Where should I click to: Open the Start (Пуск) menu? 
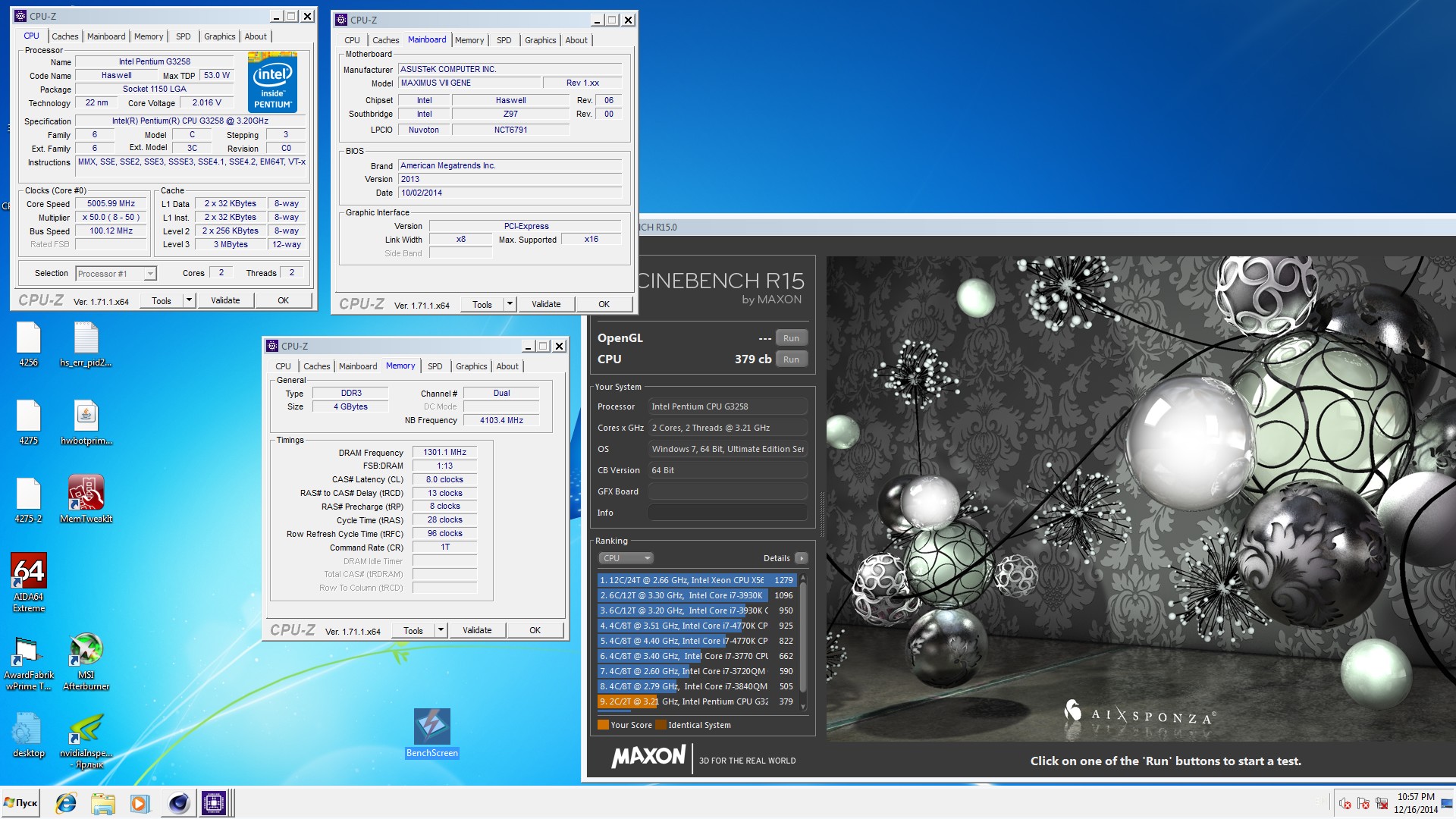point(21,803)
